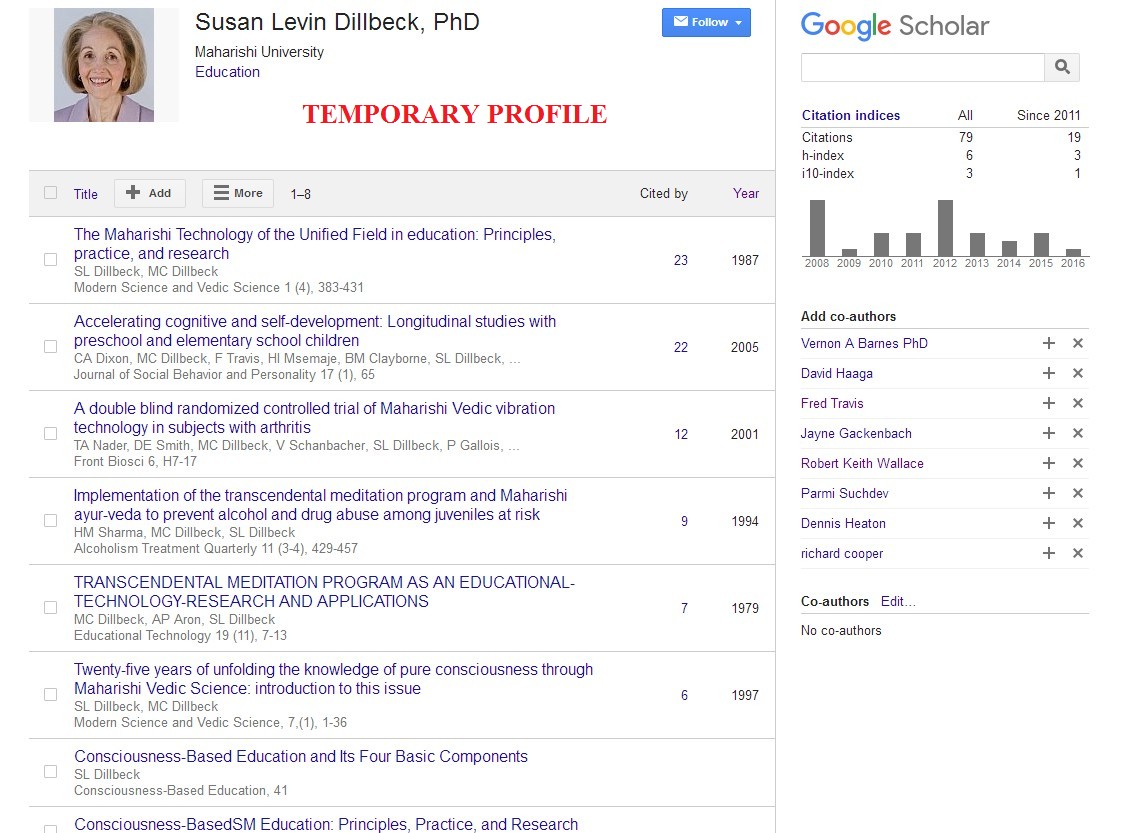Dismiss richard cooper suggestion with X
This screenshot has width=1143, height=833.
(x=1078, y=553)
